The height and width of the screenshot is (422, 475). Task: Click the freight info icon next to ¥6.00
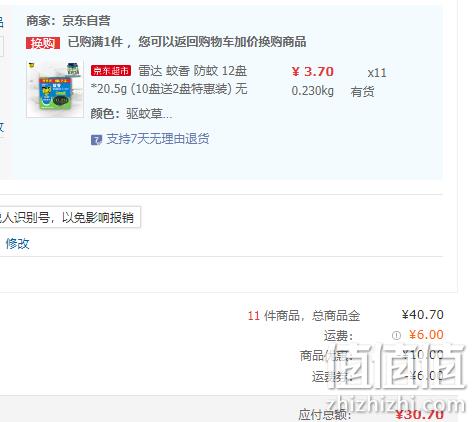click(396, 335)
